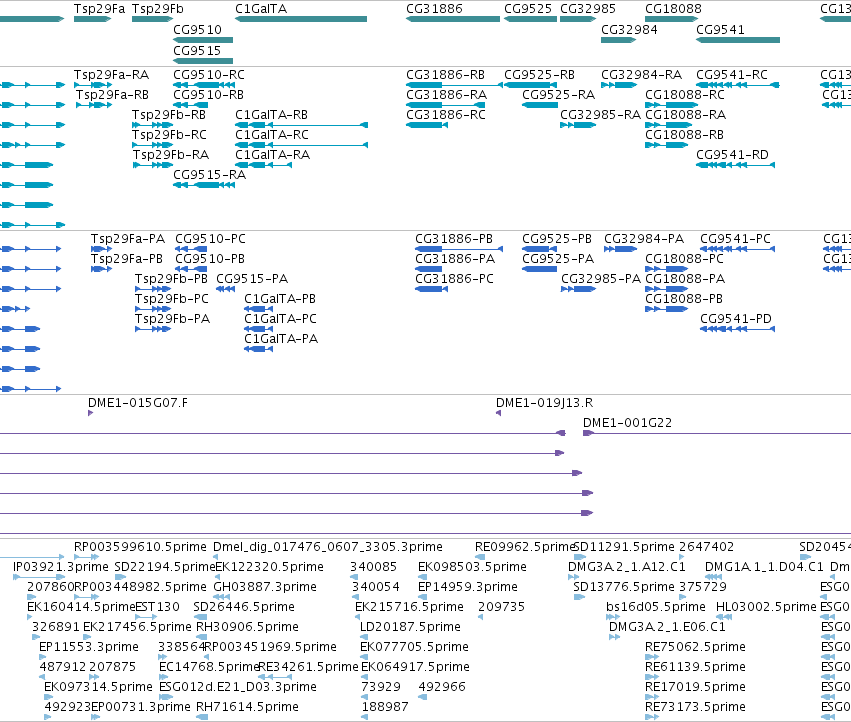The width and height of the screenshot is (851, 722).
Task: Select clone end DME1-015G07.F
Action: pos(138,403)
